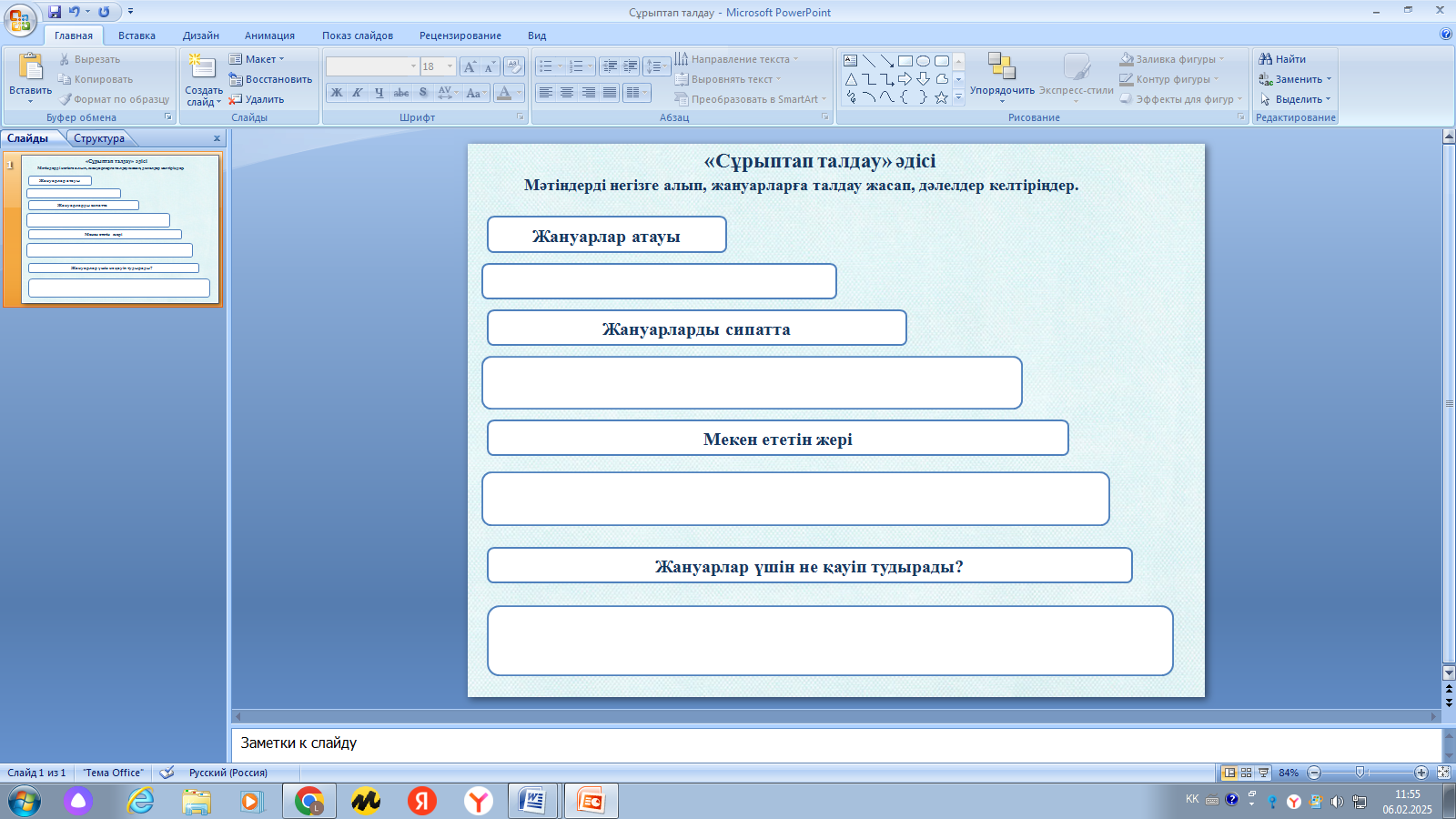Zoom in with plus button

click(1421, 773)
